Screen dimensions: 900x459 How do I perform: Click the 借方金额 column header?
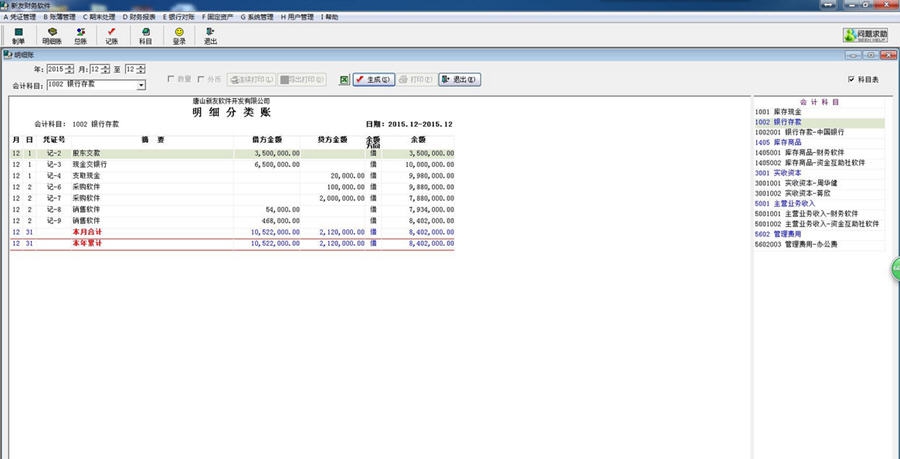pos(267,139)
